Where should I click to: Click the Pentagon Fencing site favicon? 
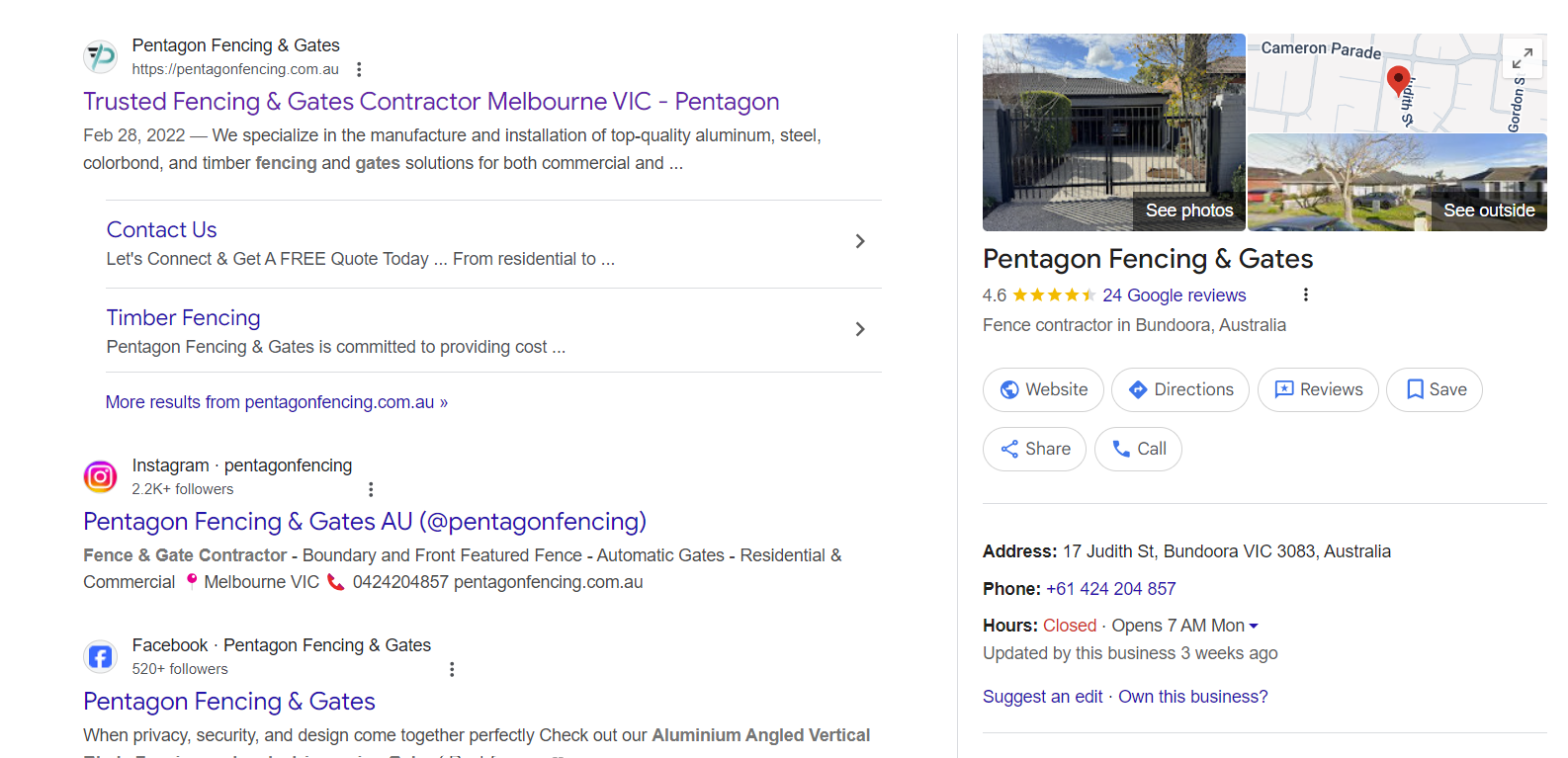100,56
